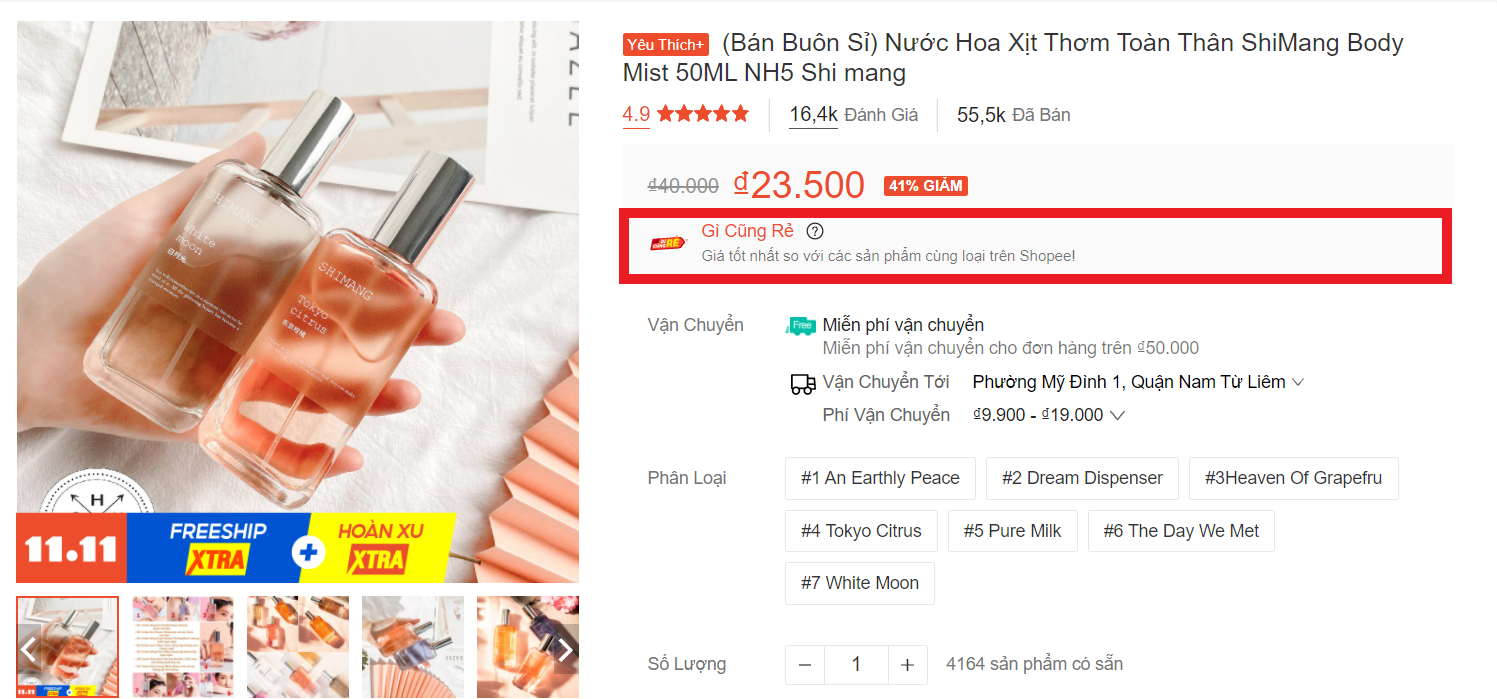Click the main perfume bottle product image

click(298, 302)
